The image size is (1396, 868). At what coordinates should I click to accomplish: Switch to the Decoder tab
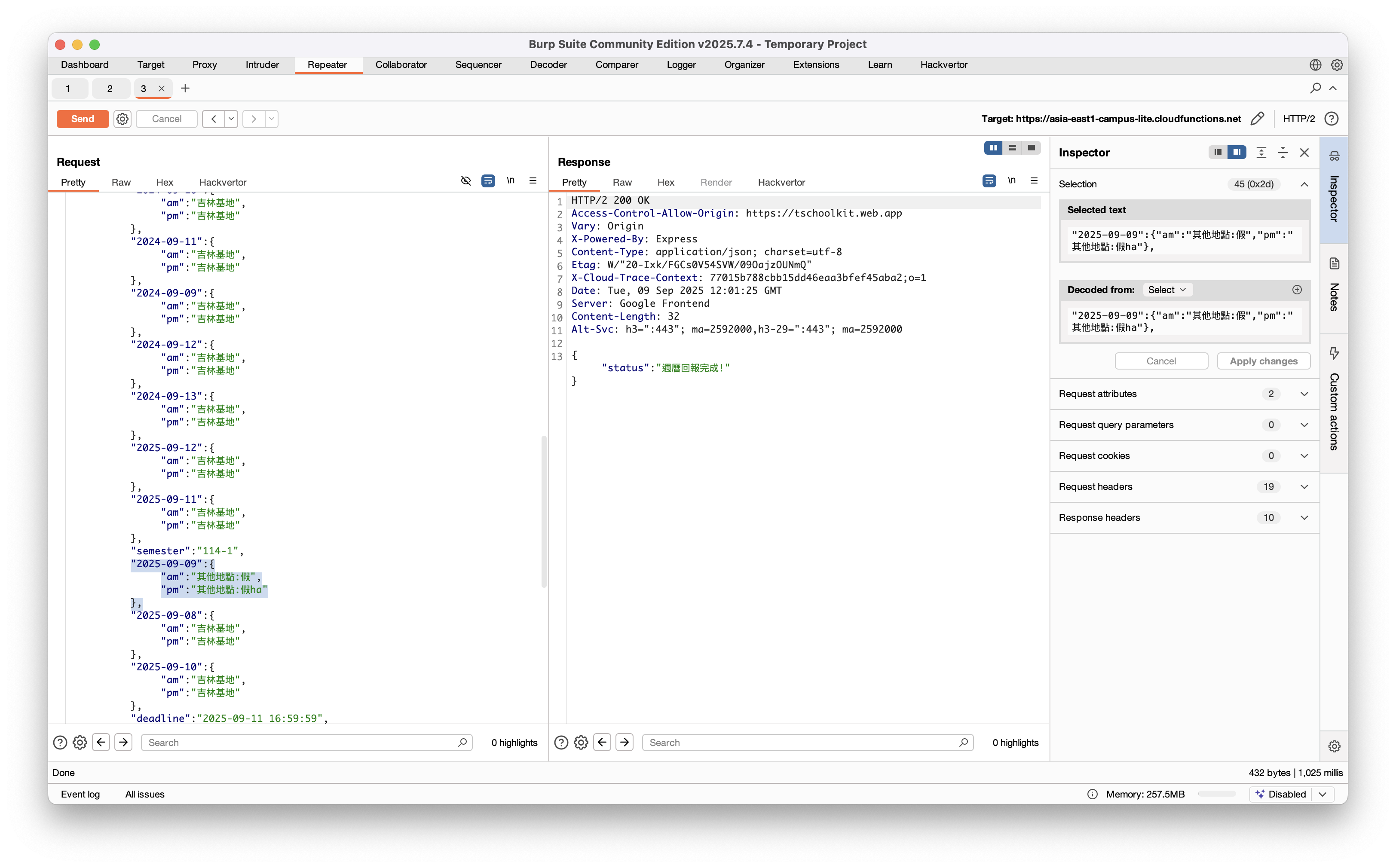[x=548, y=65]
